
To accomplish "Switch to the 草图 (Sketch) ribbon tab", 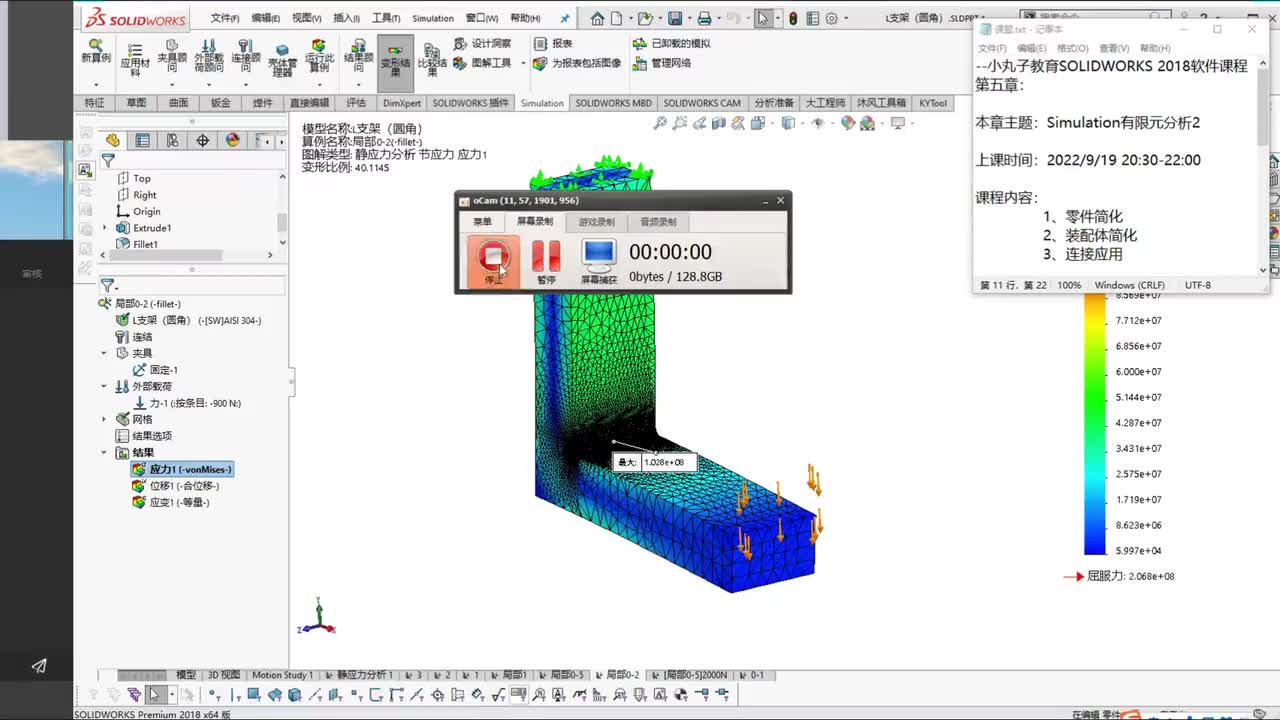I will click(x=136, y=103).
